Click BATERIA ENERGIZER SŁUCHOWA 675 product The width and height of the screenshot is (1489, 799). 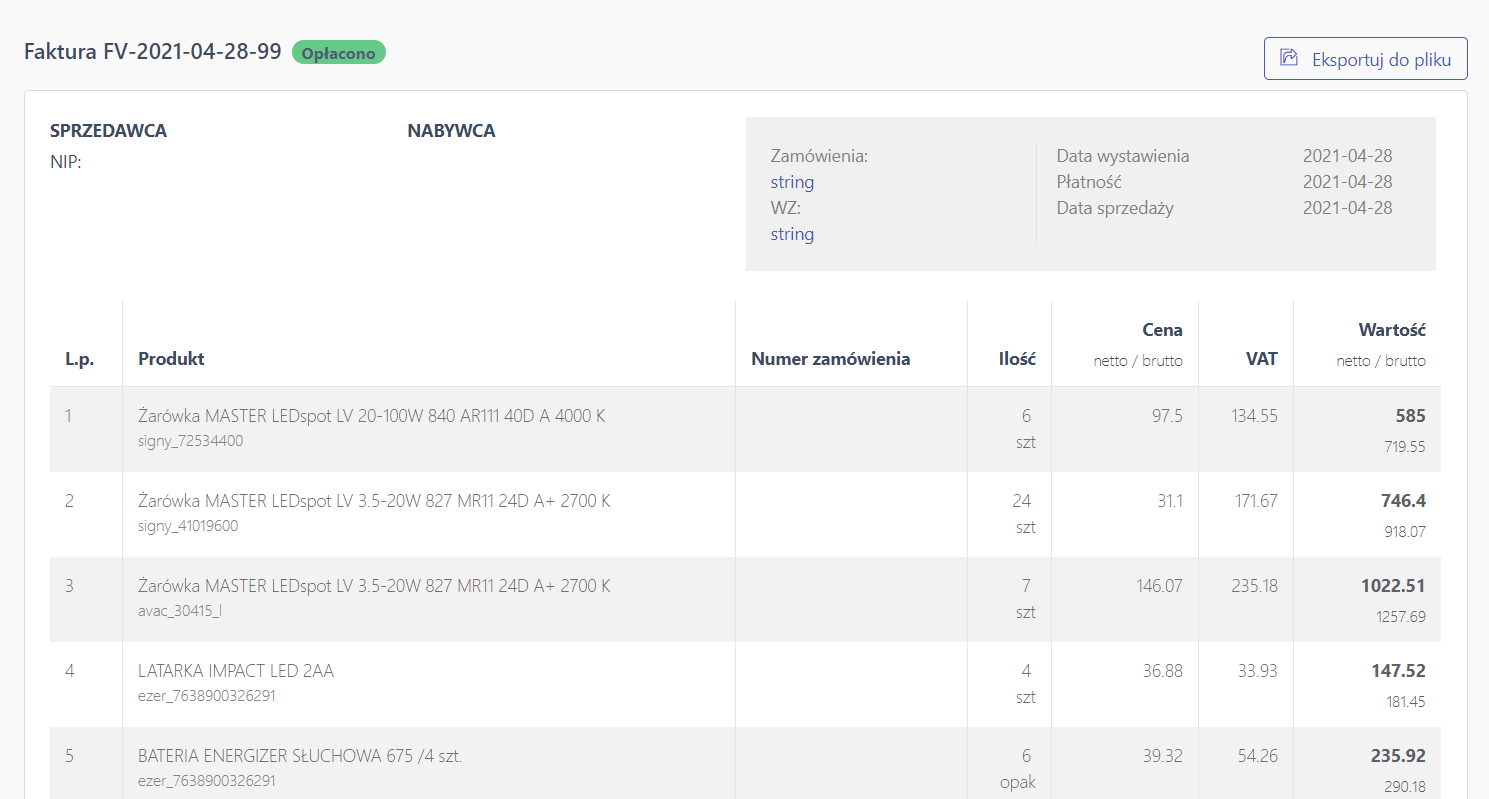300,756
